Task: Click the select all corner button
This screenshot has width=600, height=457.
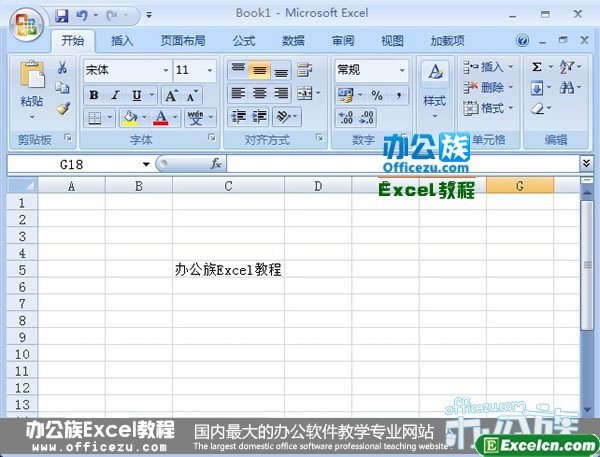Action: pos(22,186)
